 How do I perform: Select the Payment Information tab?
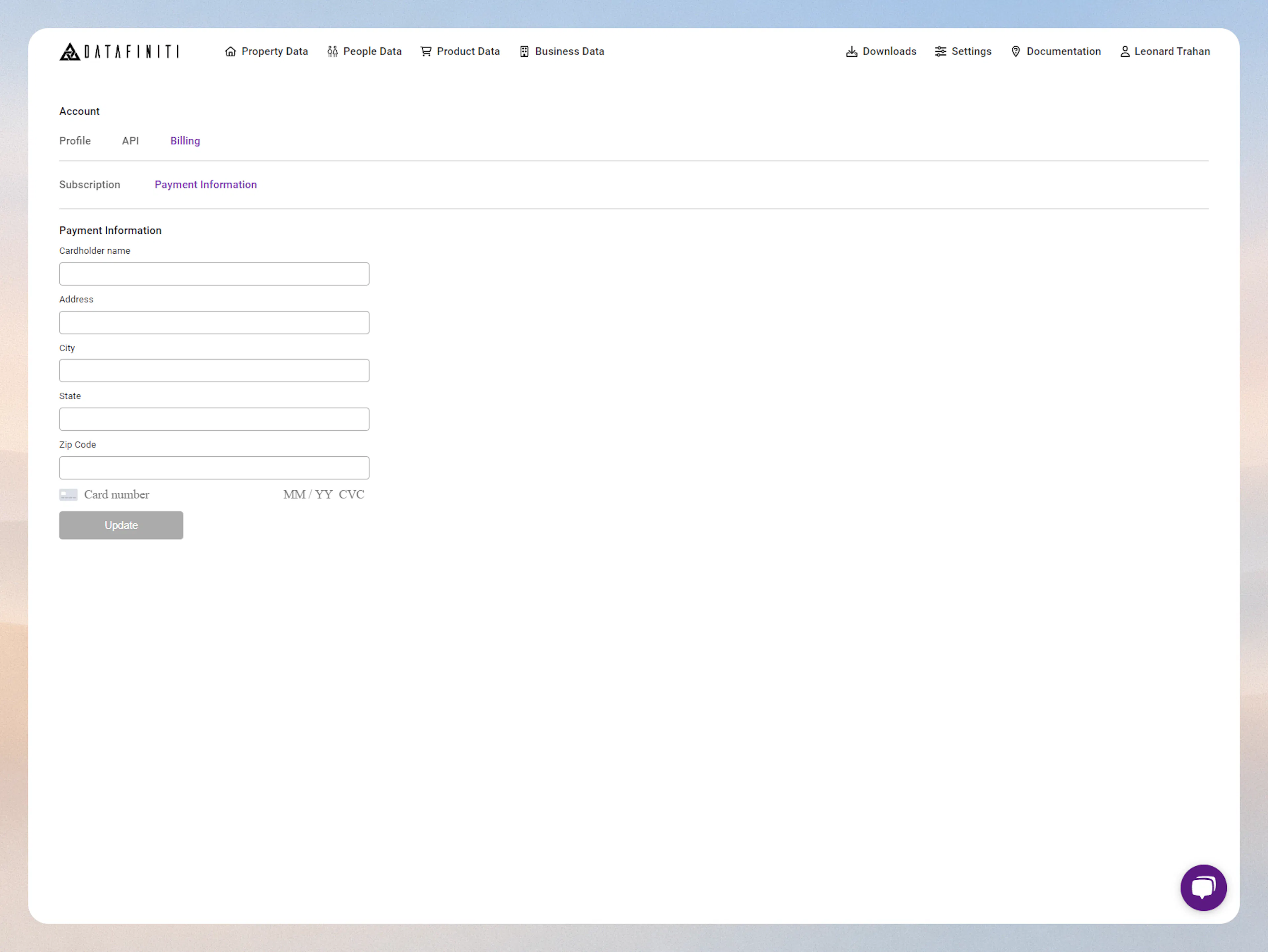[205, 184]
